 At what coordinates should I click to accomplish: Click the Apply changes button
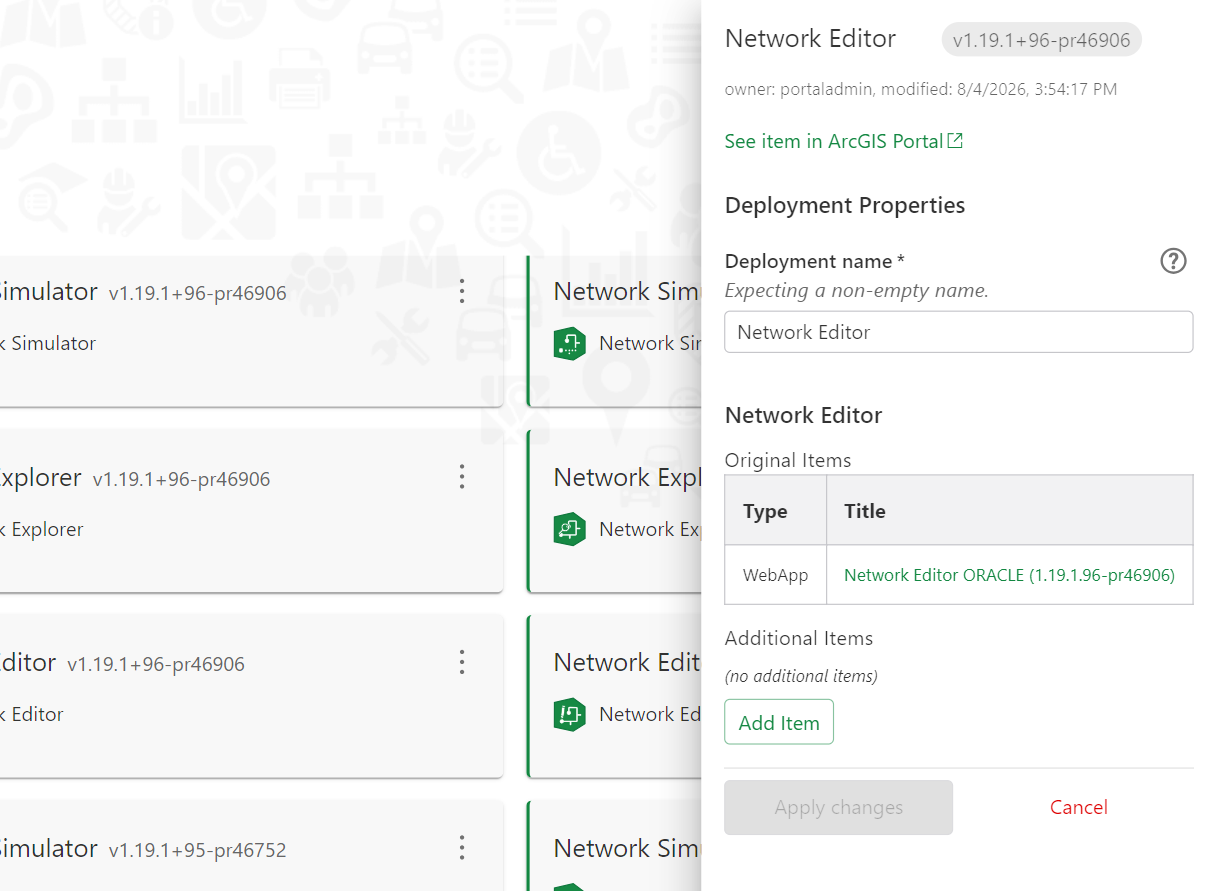pyautogui.click(x=838, y=807)
